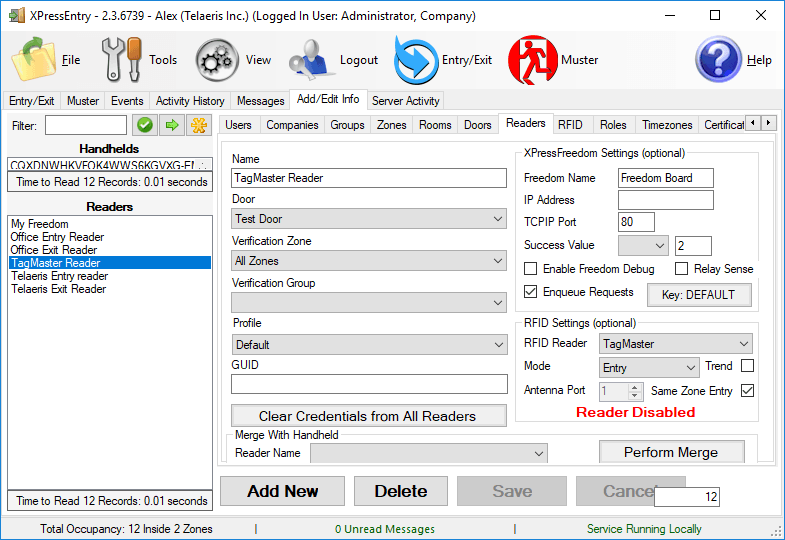Switch to the Entry/Exit main tab
This screenshot has width=785, height=540.
click(32, 101)
